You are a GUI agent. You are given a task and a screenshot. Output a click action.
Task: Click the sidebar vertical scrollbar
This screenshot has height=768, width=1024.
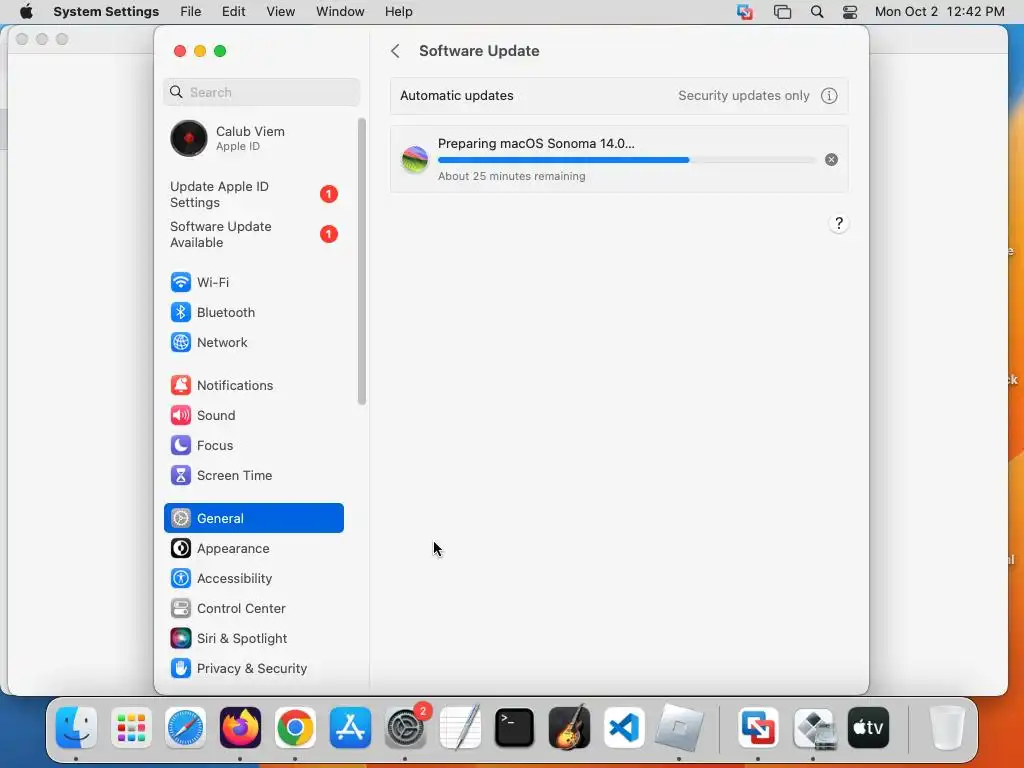(362, 261)
